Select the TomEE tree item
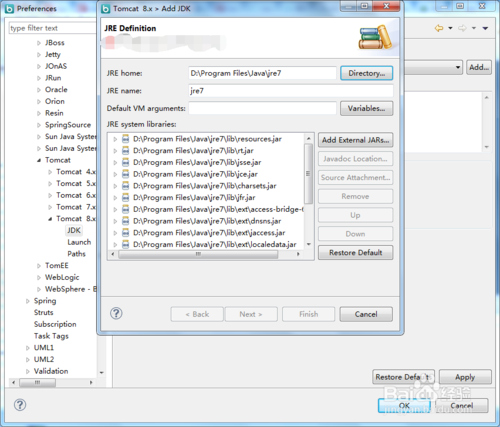The image size is (500, 427). click(57, 266)
